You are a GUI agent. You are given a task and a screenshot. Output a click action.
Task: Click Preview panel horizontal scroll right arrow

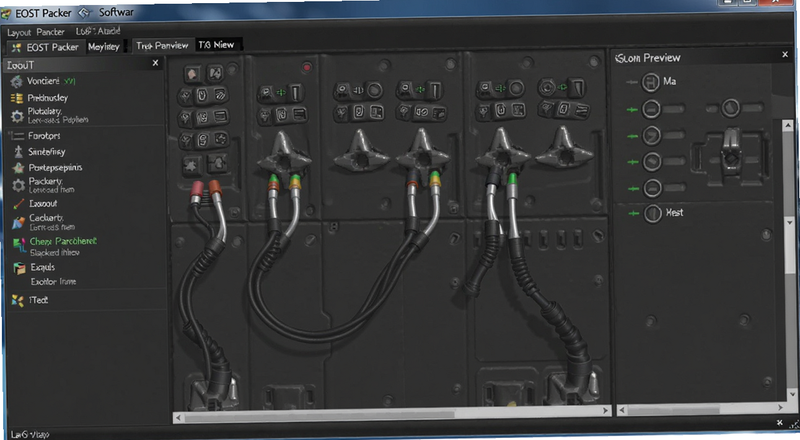pos(781,407)
